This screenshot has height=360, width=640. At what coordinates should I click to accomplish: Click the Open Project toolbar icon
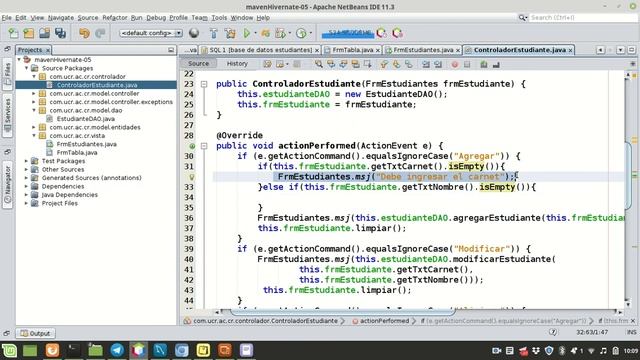[x=44, y=33]
